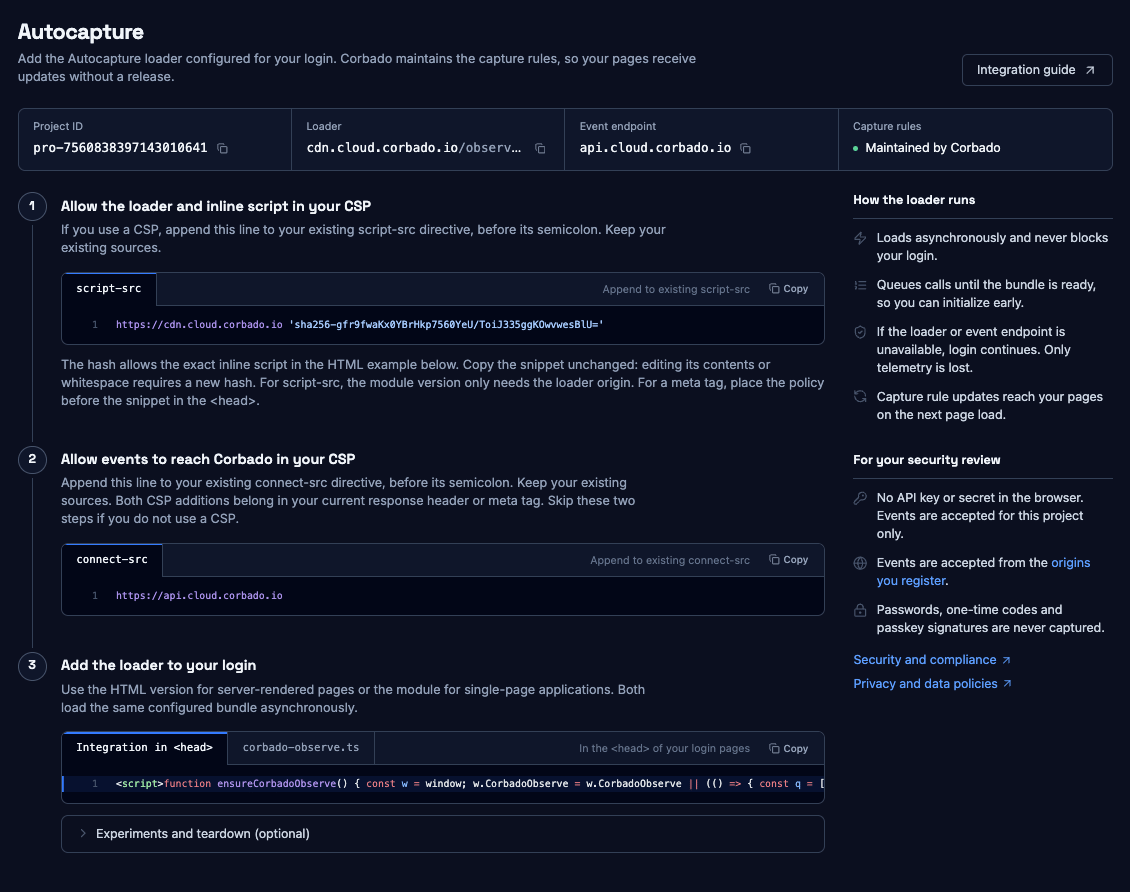Click https://api.cloud.corbado.io code line
This screenshot has width=1130, height=892.
pos(199,596)
